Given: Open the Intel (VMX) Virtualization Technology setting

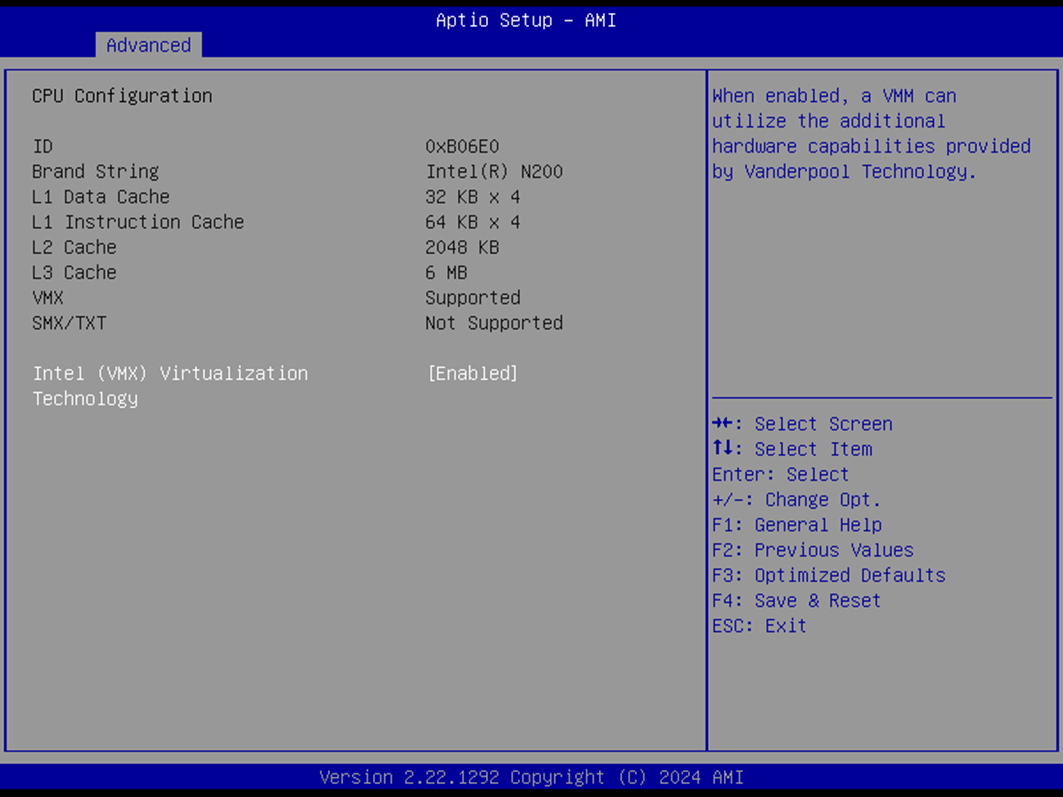Looking at the screenshot, I should click(170, 373).
